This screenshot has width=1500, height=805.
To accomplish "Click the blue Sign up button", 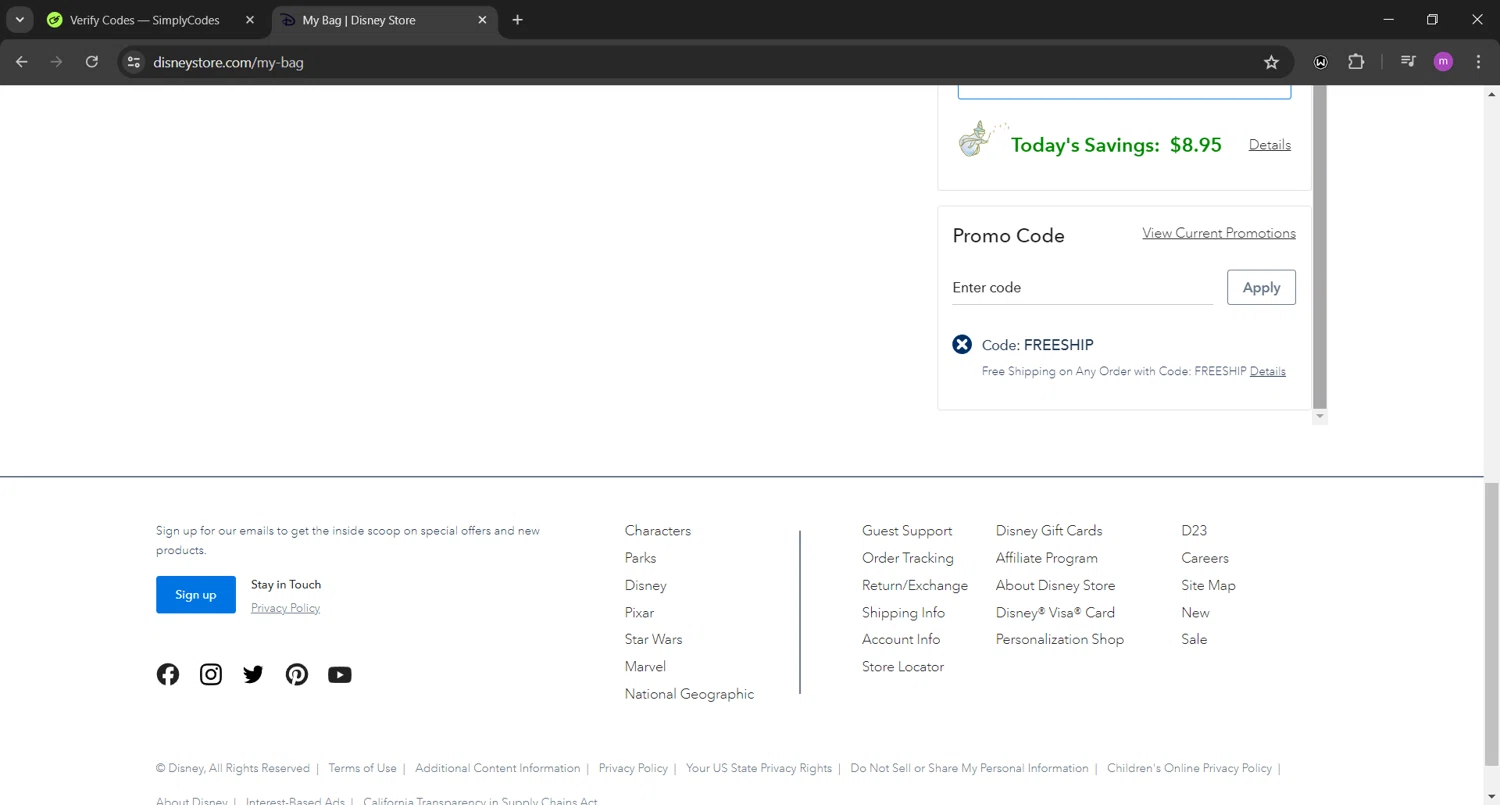I will click(196, 595).
